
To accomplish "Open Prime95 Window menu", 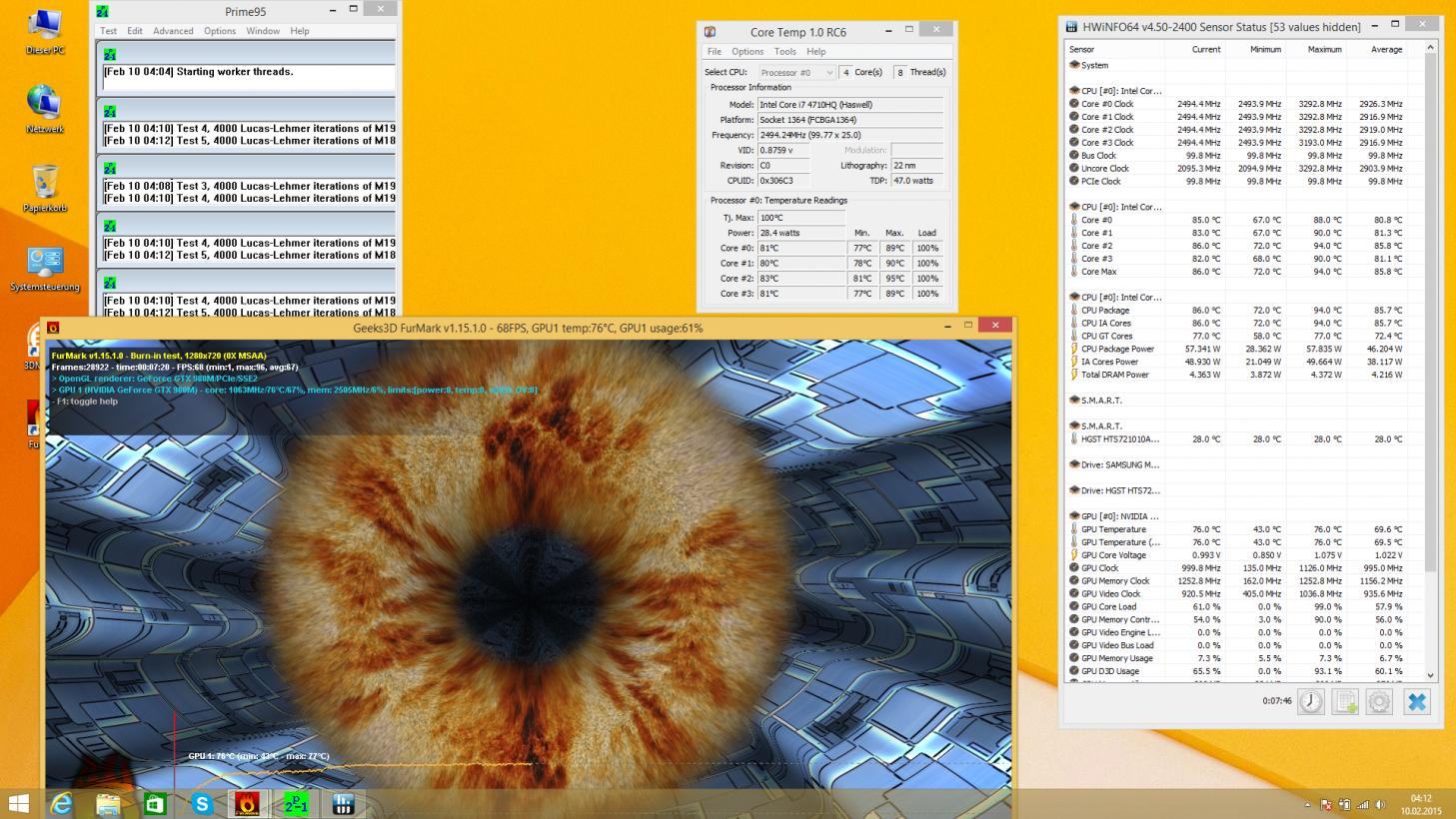I will click(263, 31).
